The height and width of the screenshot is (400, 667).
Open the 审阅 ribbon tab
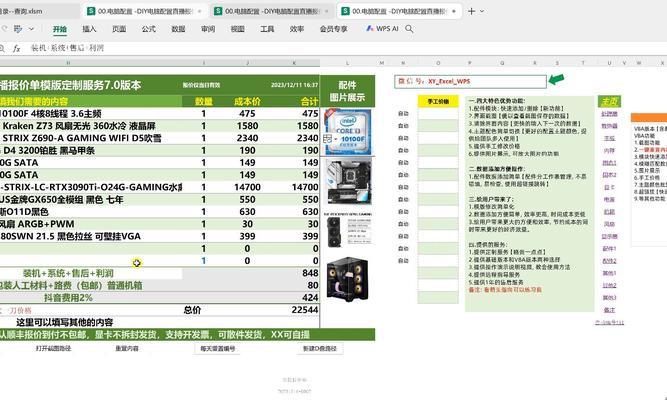(x=208, y=29)
